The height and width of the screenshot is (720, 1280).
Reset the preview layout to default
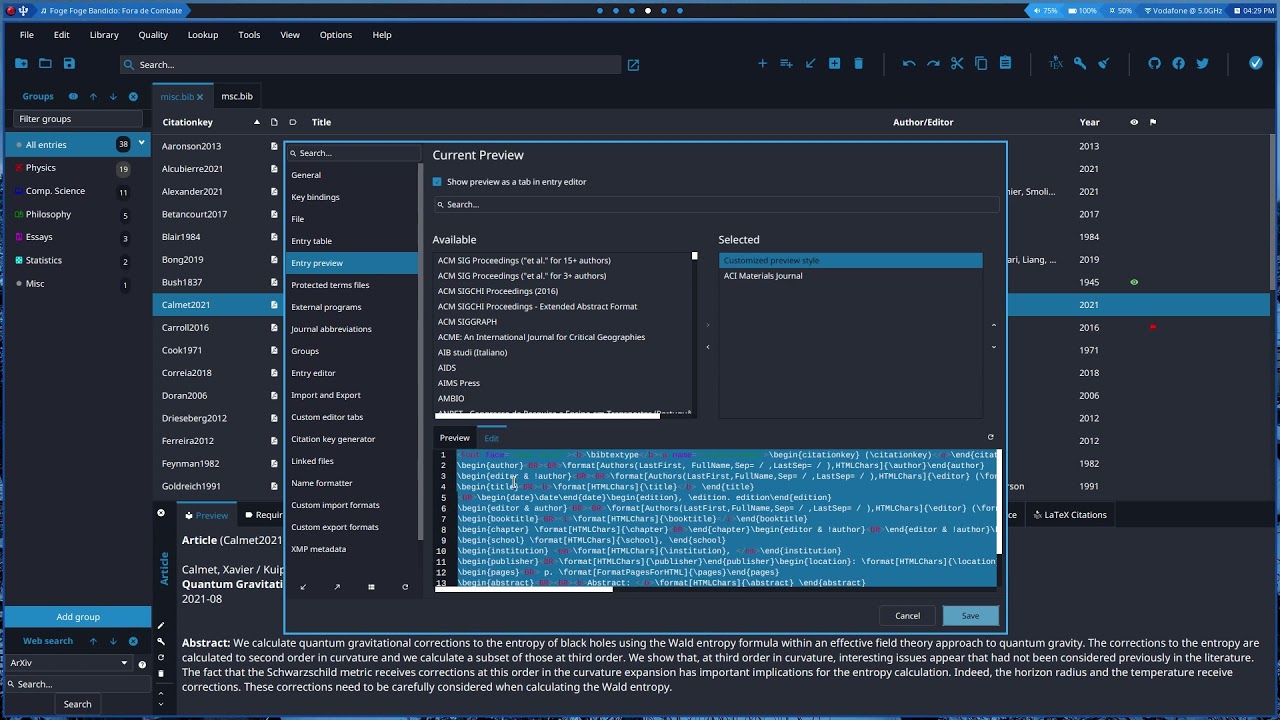click(991, 437)
